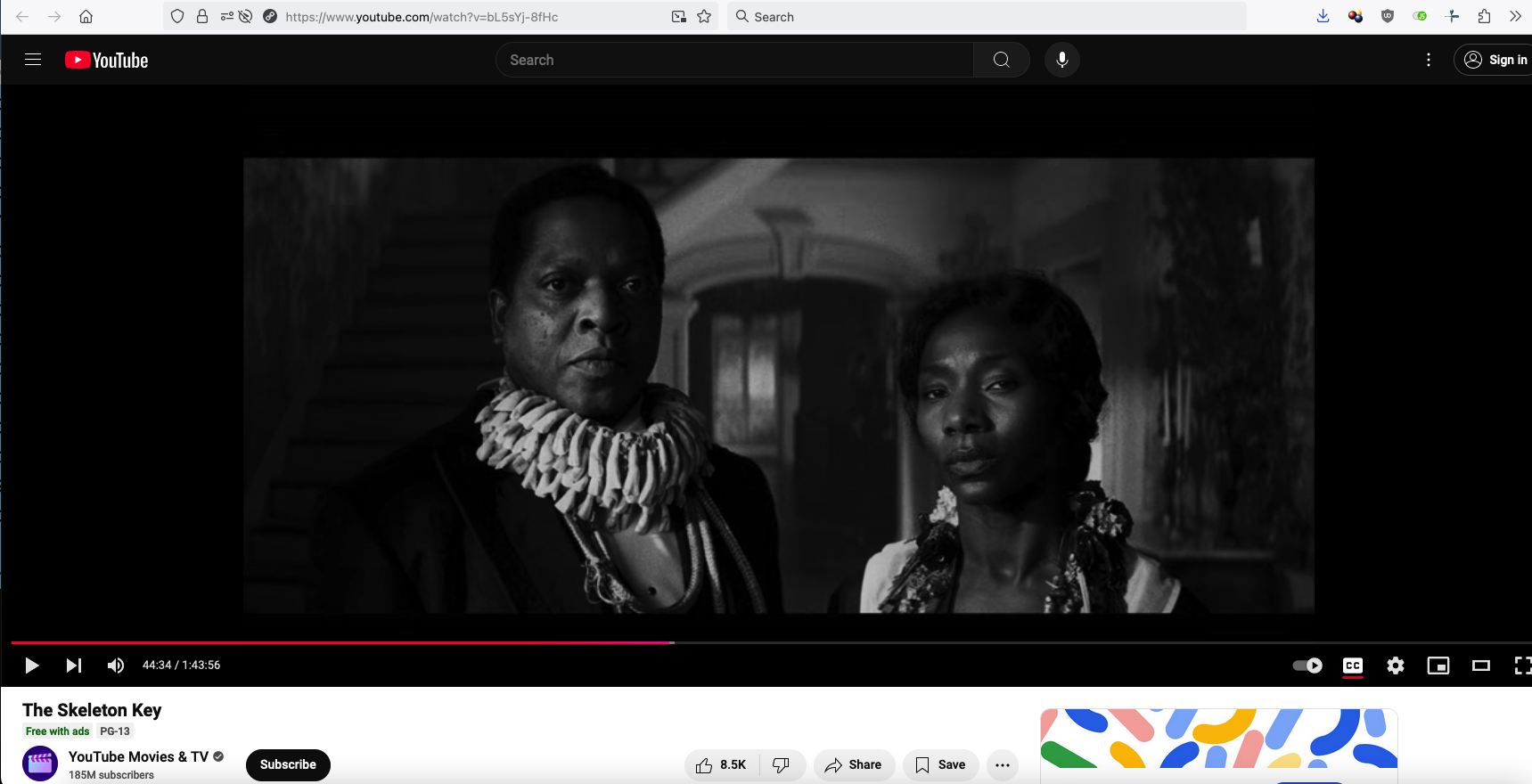Open the colored spheres extension
Screen dimensions: 1532x784
click(1356, 17)
